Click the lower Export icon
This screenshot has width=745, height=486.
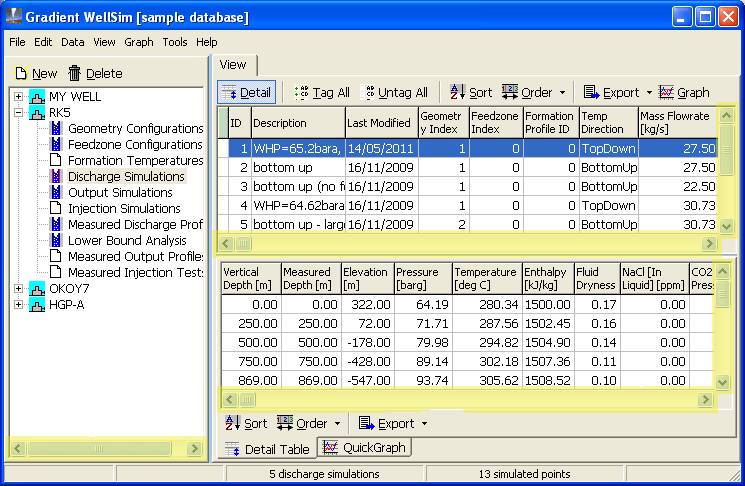[x=366, y=423]
